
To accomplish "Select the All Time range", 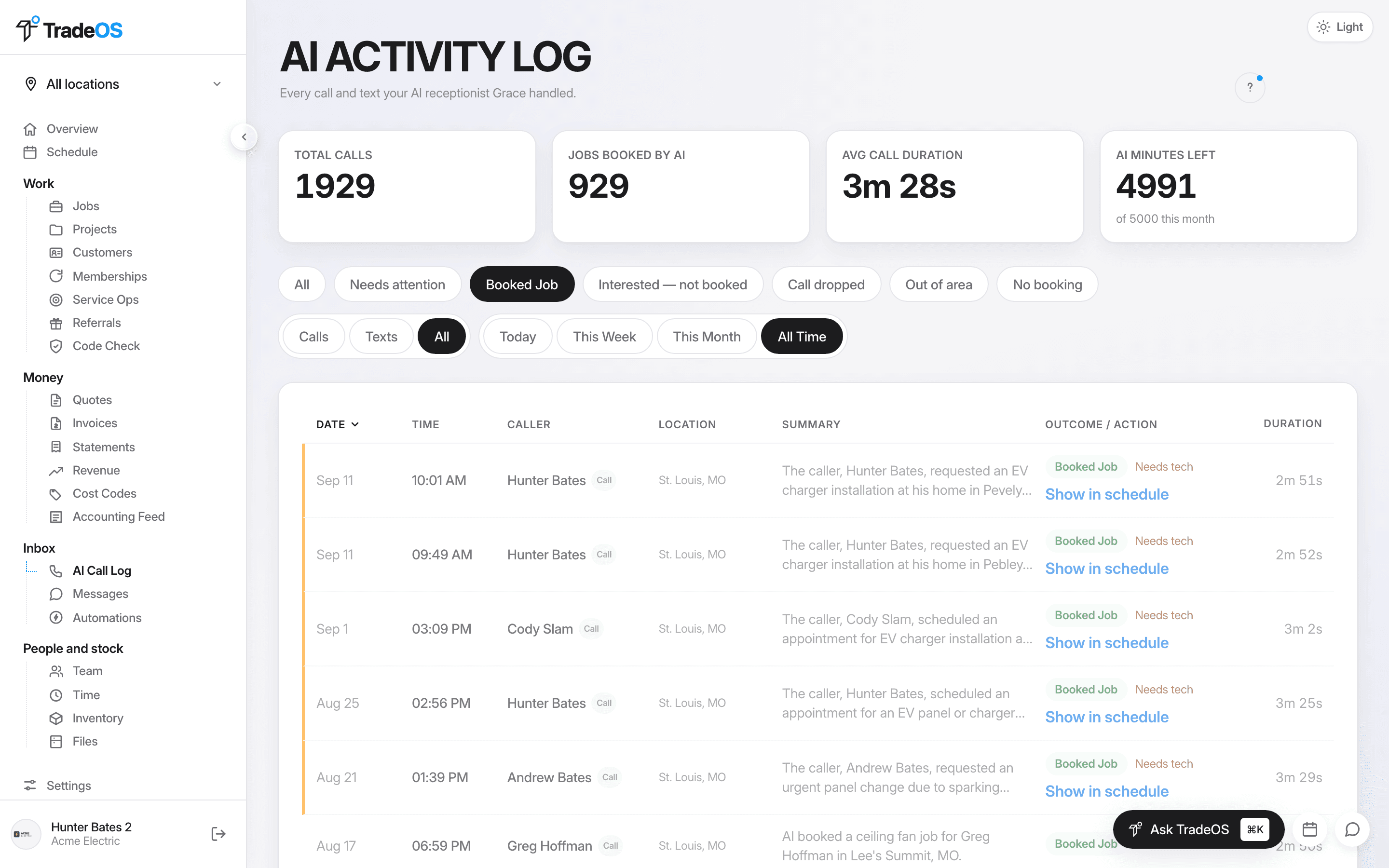I will (802, 337).
